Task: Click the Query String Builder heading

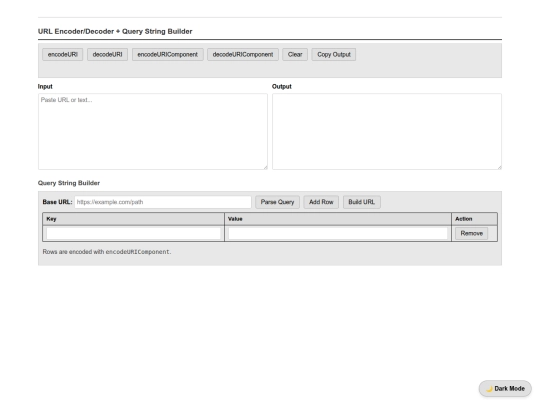Action: 69,183
